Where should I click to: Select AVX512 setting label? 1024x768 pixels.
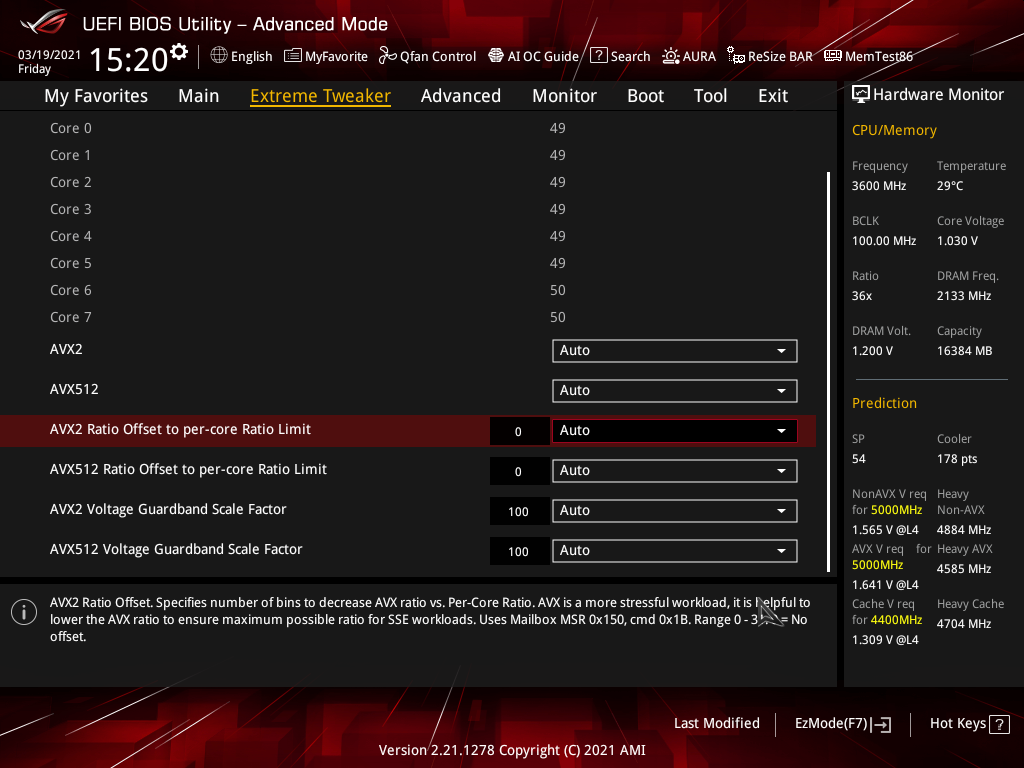[x=74, y=389]
